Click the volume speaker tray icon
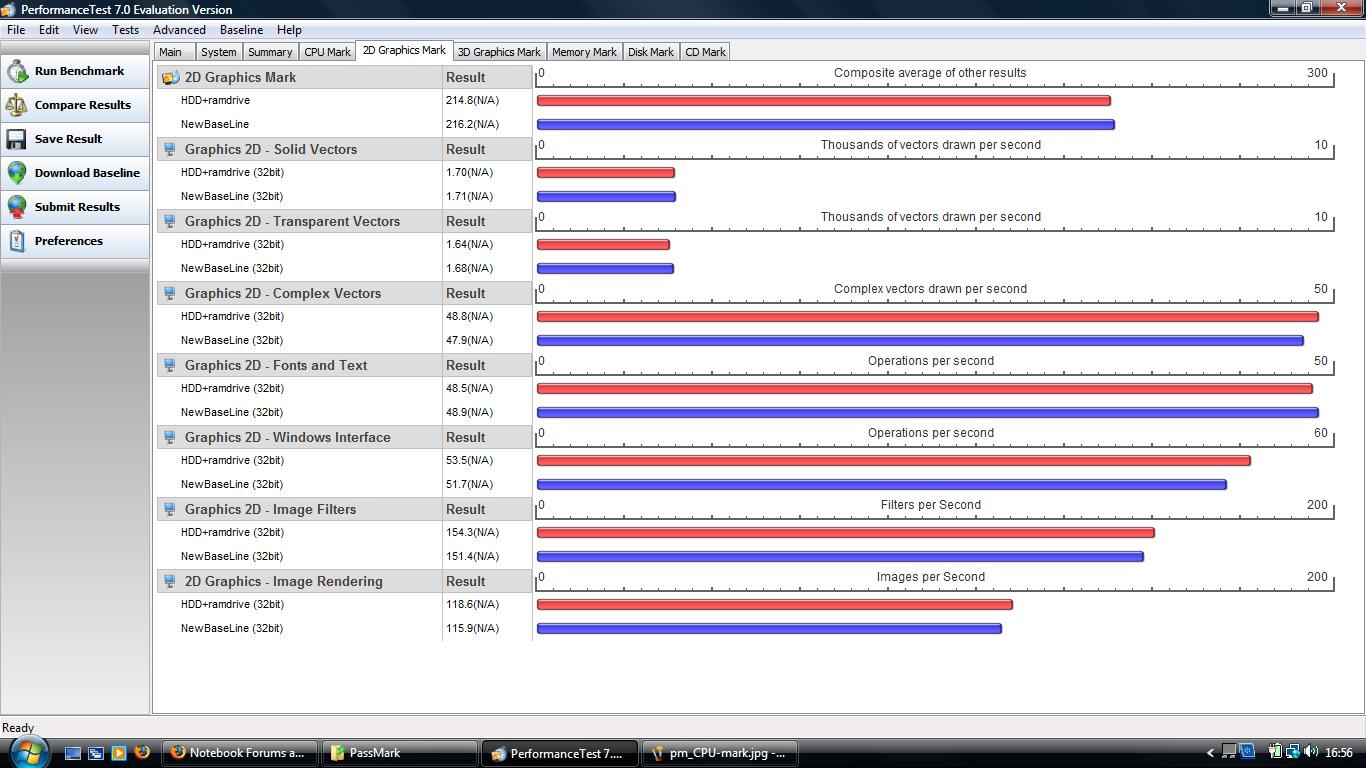This screenshot has height=768, width=1366. (1311, 752)
